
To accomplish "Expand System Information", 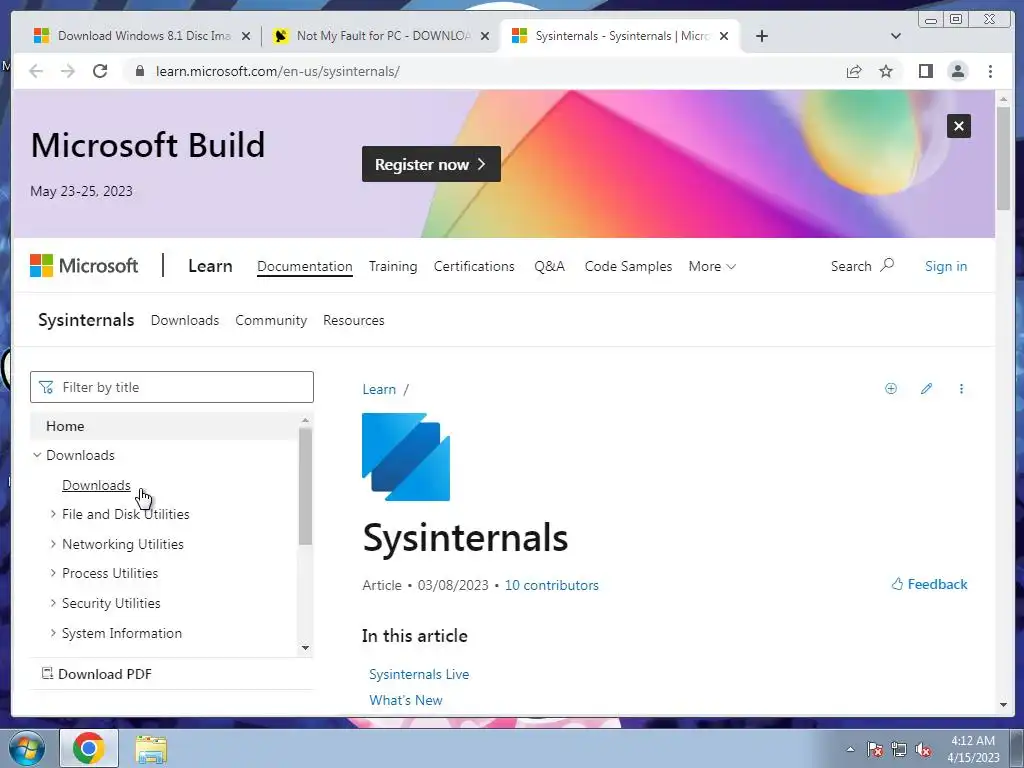I will click(53, 633).
